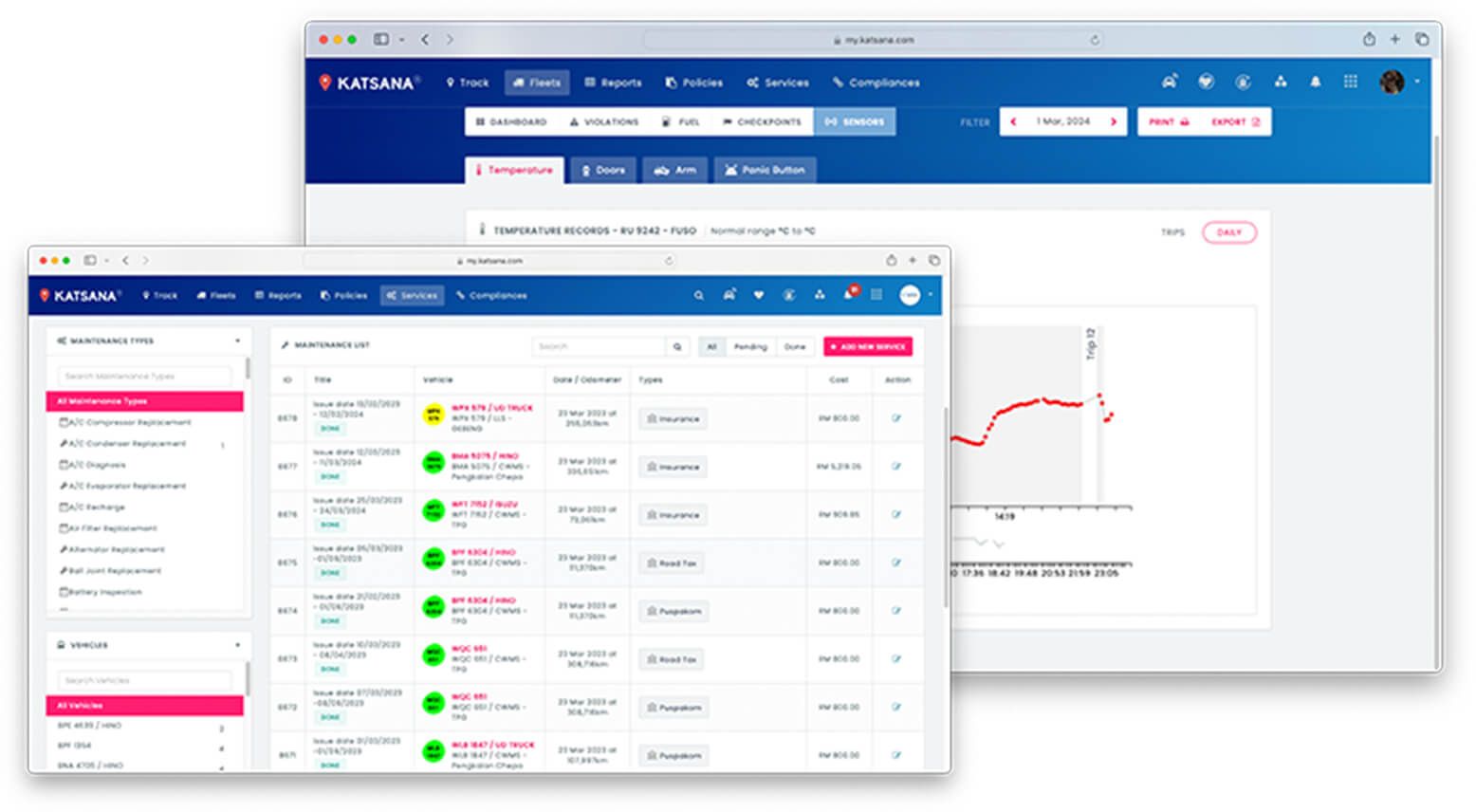Viewport: 1476px width, 812px height.
Task: Switch the temperature chart to Daily view
Action: (x=1229, y=232)
